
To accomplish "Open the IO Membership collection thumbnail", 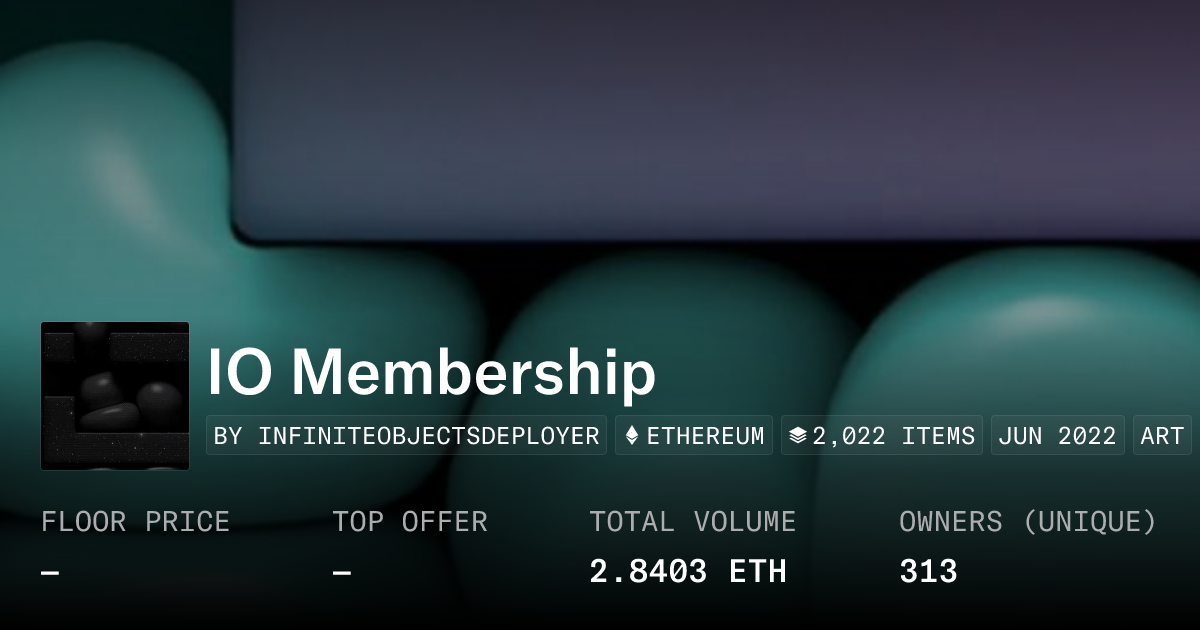I will (x=115, y=396).
